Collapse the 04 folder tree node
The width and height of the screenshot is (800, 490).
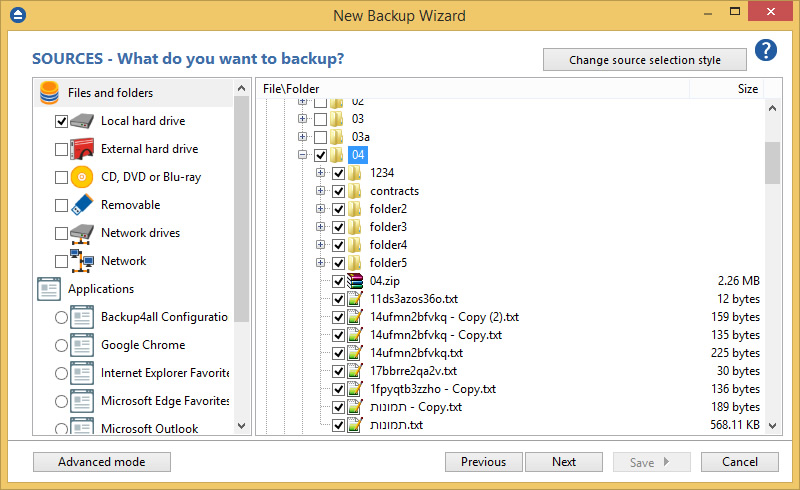302,155
